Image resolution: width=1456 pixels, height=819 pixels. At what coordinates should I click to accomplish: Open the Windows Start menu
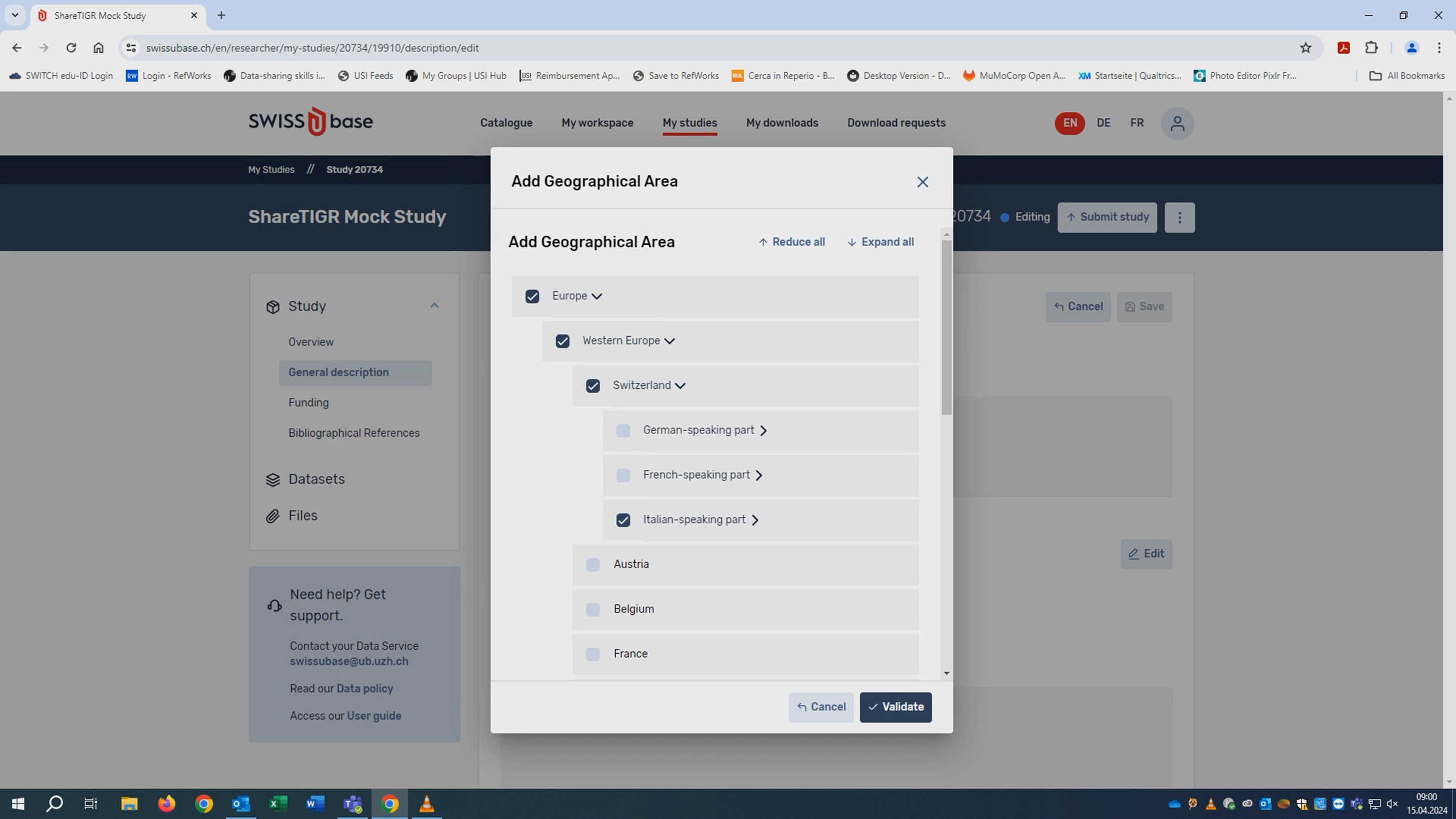[x=18, y=804]
